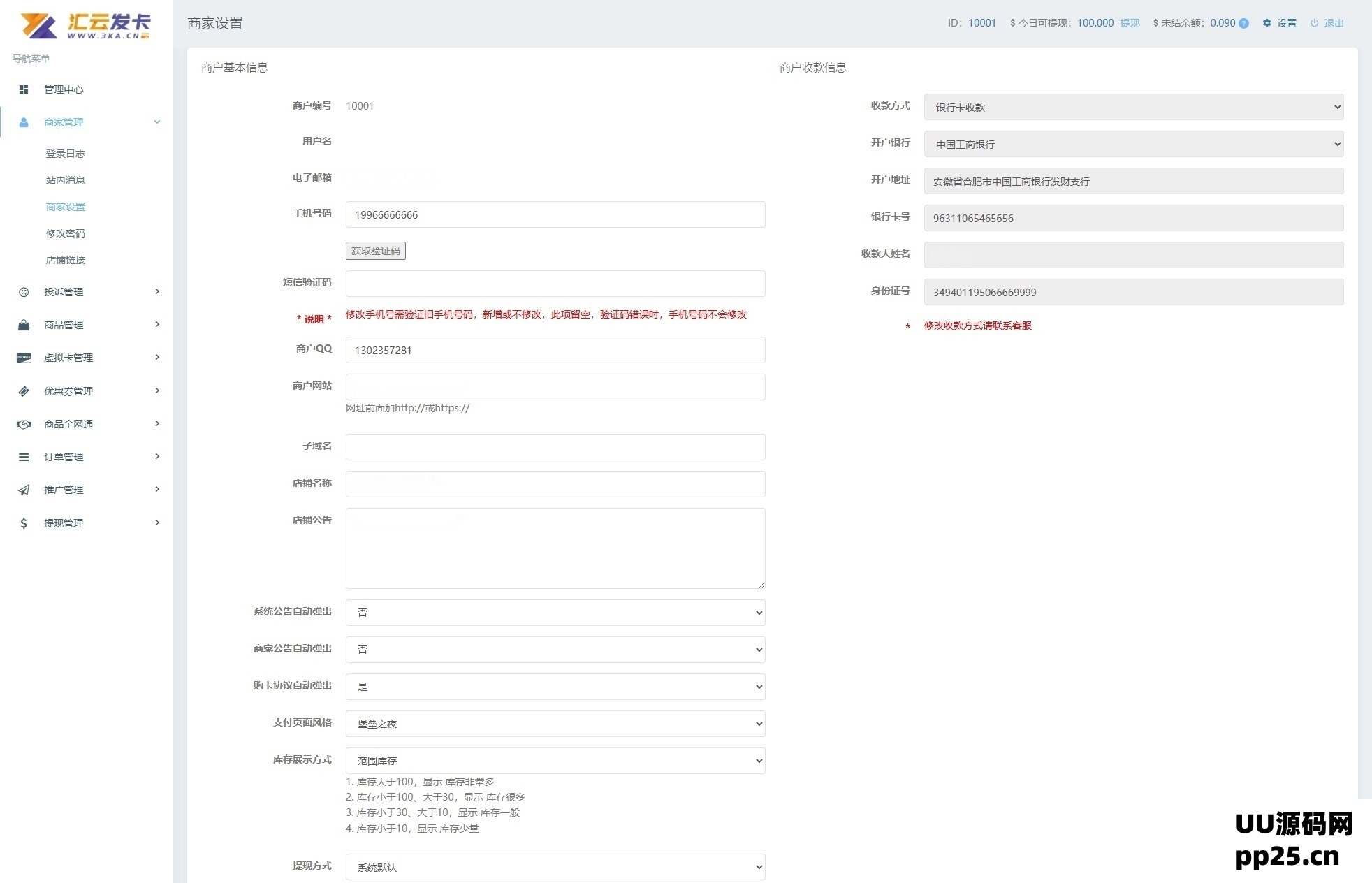1372x883 pixels.
Task: Click the 虚拟卡管理 card icon
Action: coord(24,358)
